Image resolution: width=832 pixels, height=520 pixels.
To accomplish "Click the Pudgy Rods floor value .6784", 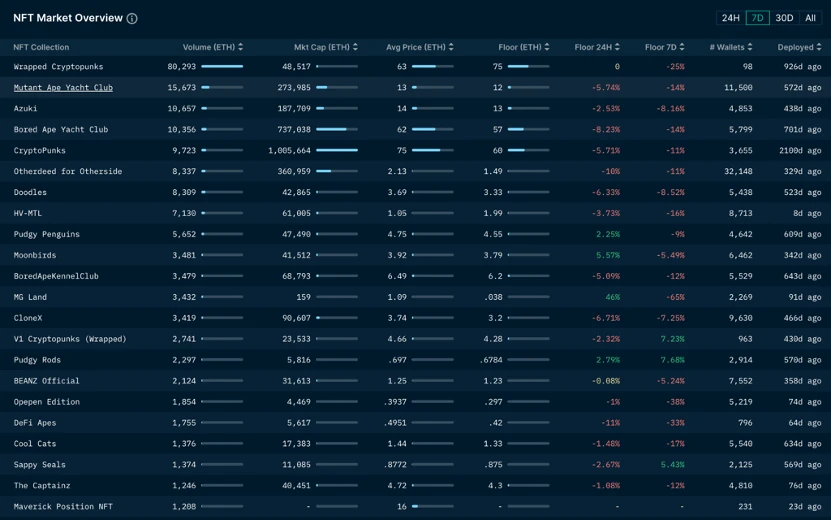I will [x=491, y=360].
